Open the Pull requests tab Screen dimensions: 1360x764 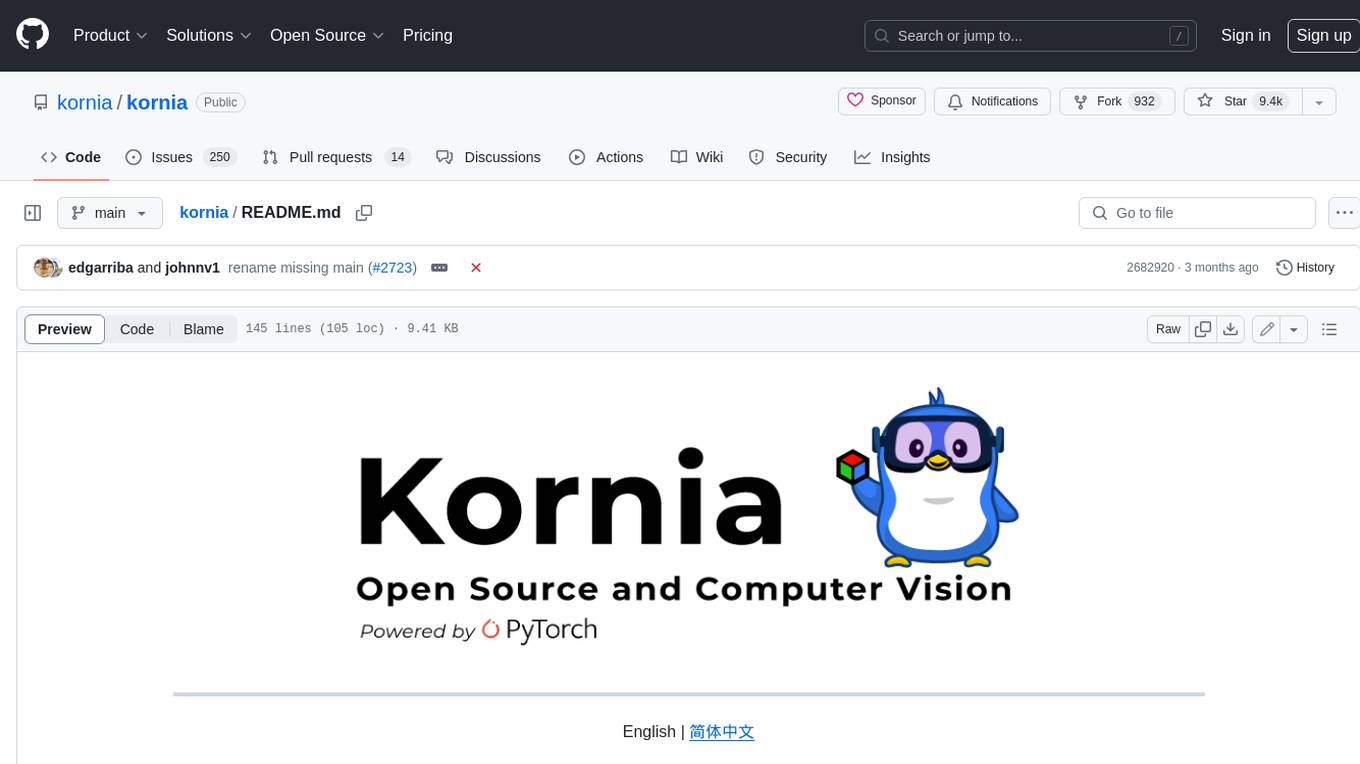coord(336,157)
